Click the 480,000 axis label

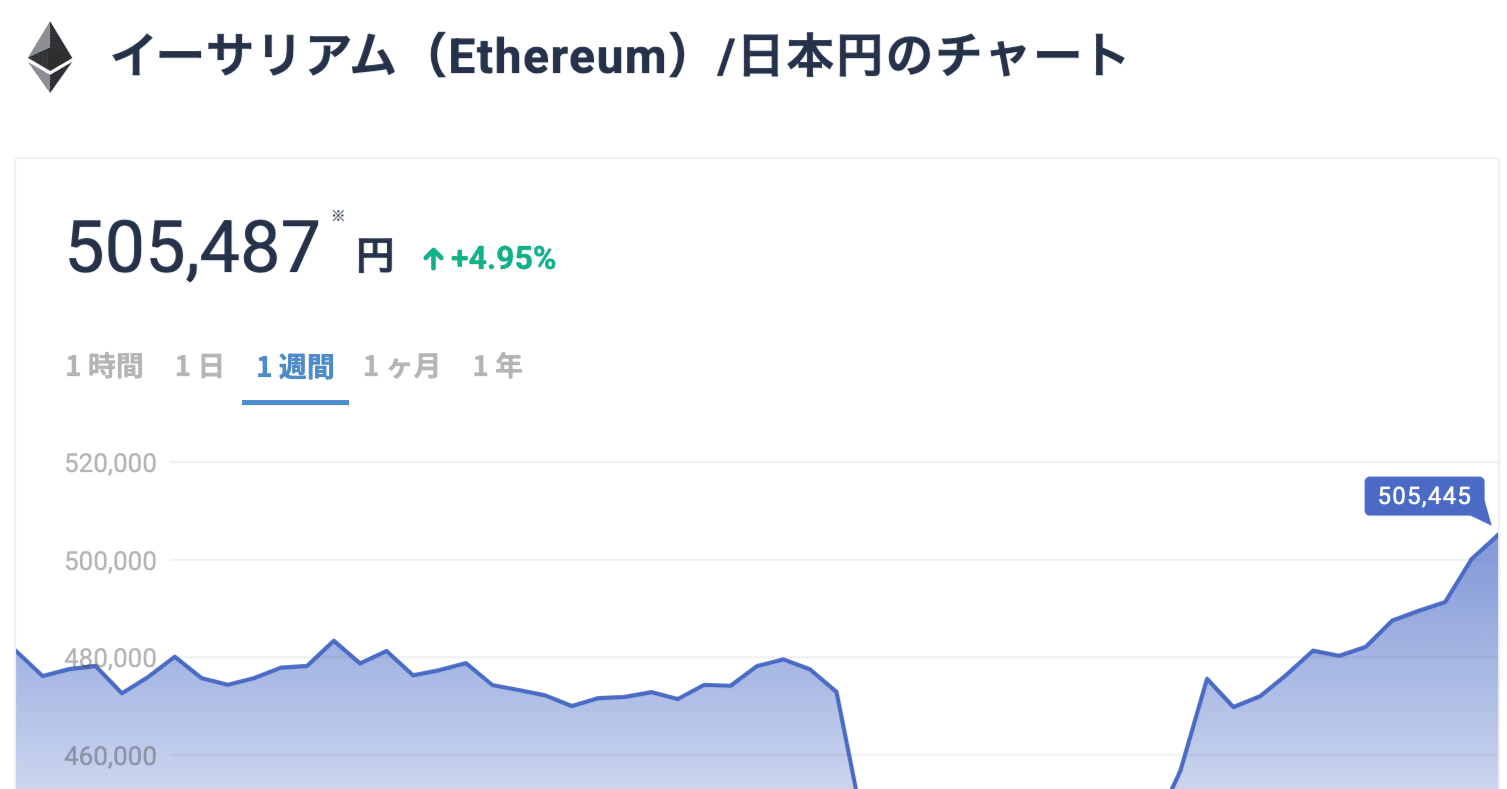pyautogui.click(x=110, y=658)
